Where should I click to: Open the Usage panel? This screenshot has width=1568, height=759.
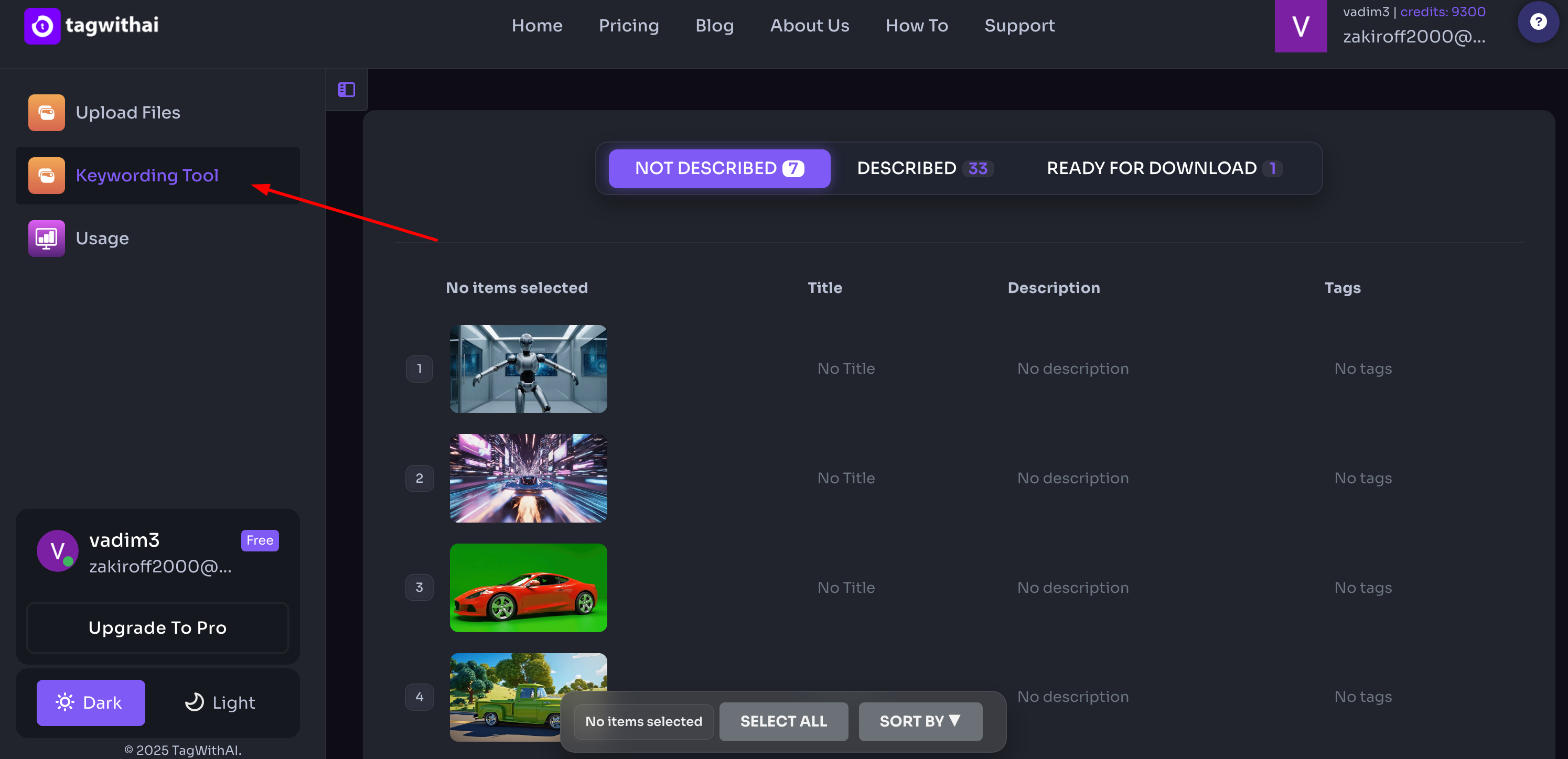pyautogui.click(x=102, y=238)
